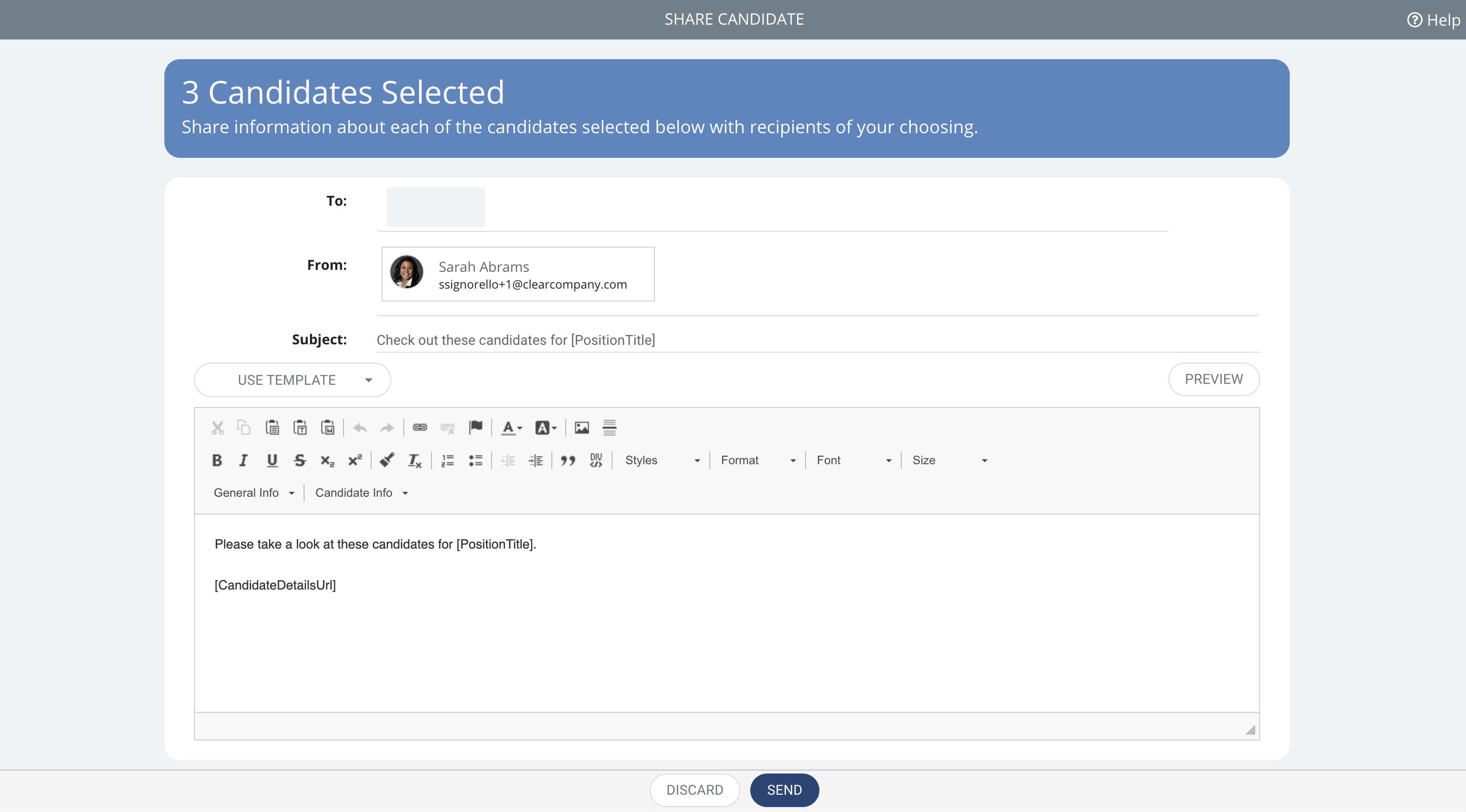Click Paste from Word icon

[328, 428]
